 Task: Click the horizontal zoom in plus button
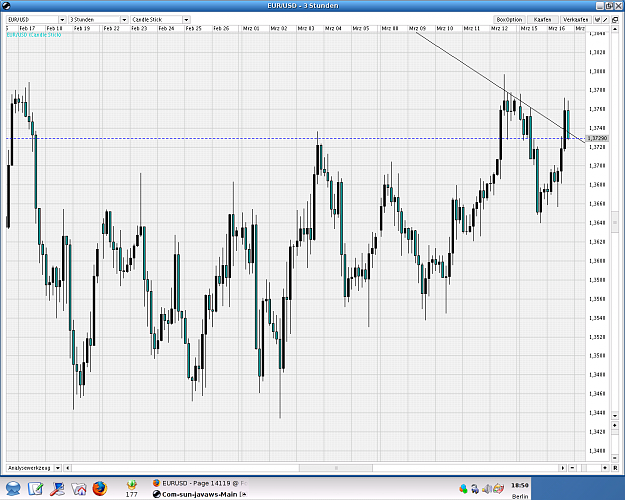coord(605,468)
